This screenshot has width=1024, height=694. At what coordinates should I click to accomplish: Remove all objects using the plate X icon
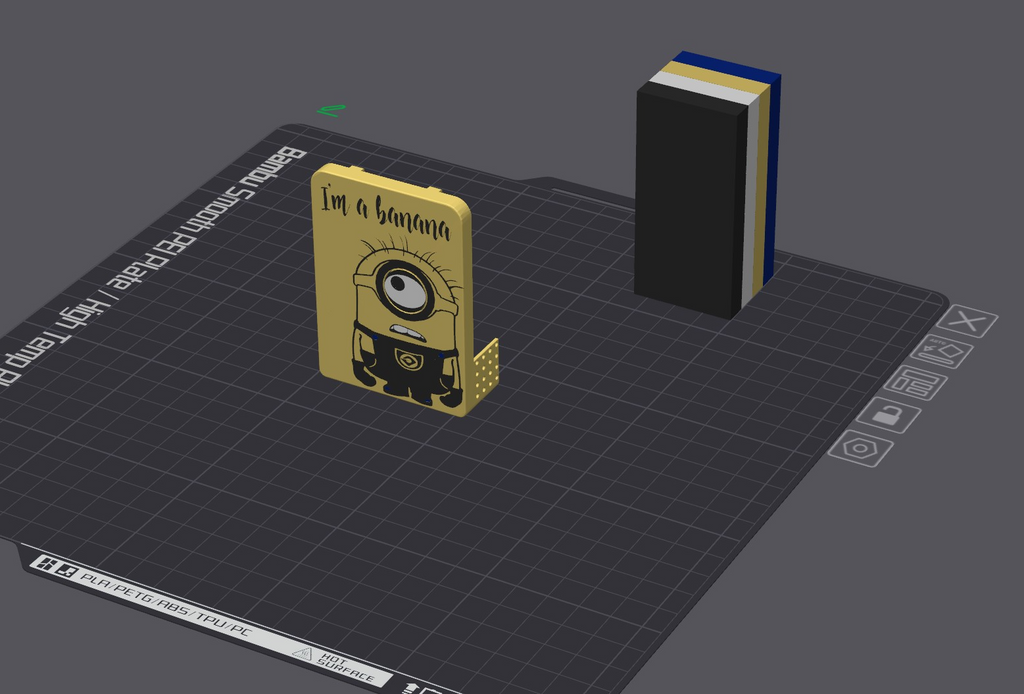(x=967, y=321)
